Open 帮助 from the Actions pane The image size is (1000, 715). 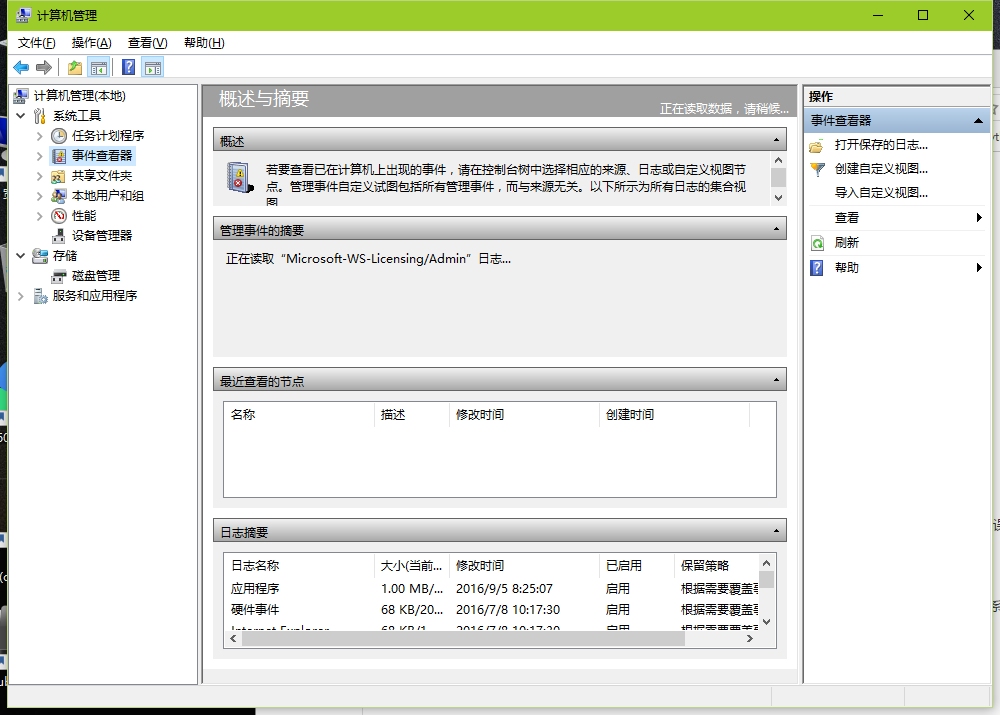tap(846, 267)
